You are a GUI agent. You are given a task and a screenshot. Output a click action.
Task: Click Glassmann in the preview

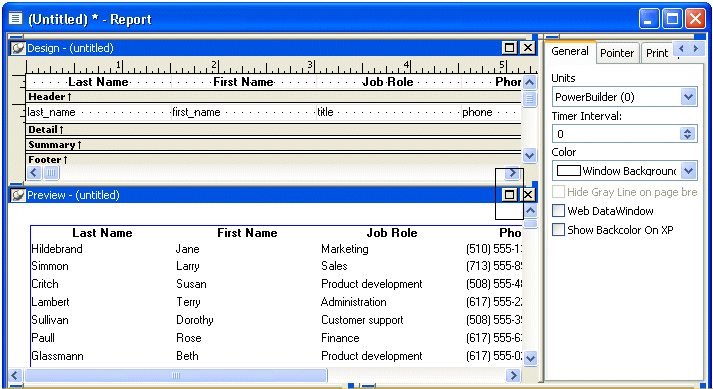point(57,356)
